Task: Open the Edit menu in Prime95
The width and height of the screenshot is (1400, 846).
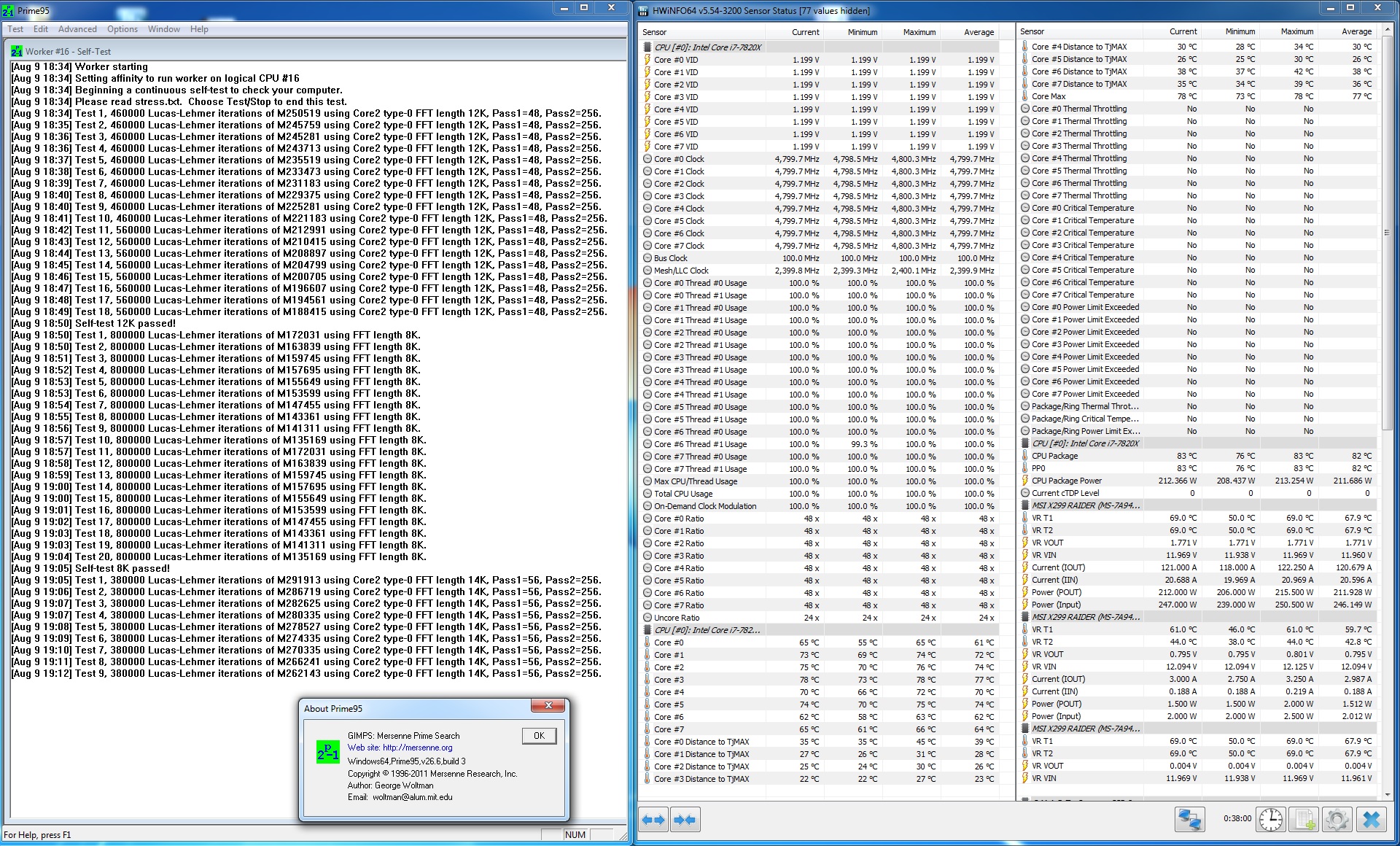Action: 41,29
